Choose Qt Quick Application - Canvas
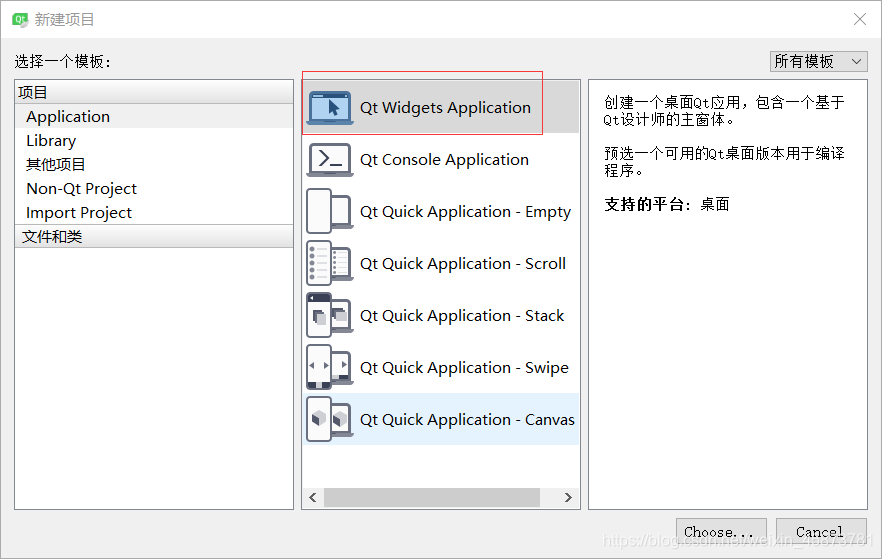The image size is (882, 559). (x=441, y=420)
